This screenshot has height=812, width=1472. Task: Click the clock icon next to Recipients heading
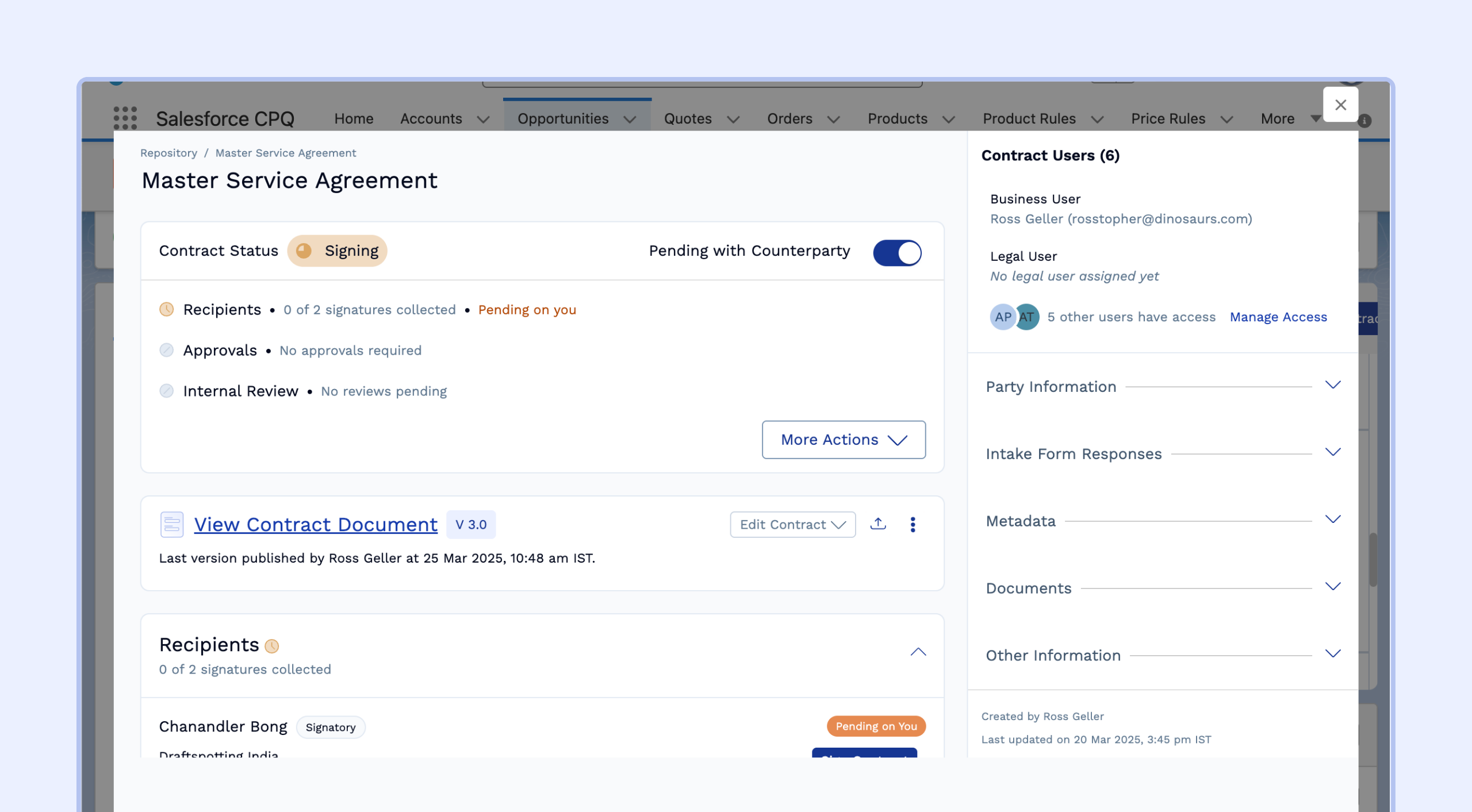click(272, 646)
